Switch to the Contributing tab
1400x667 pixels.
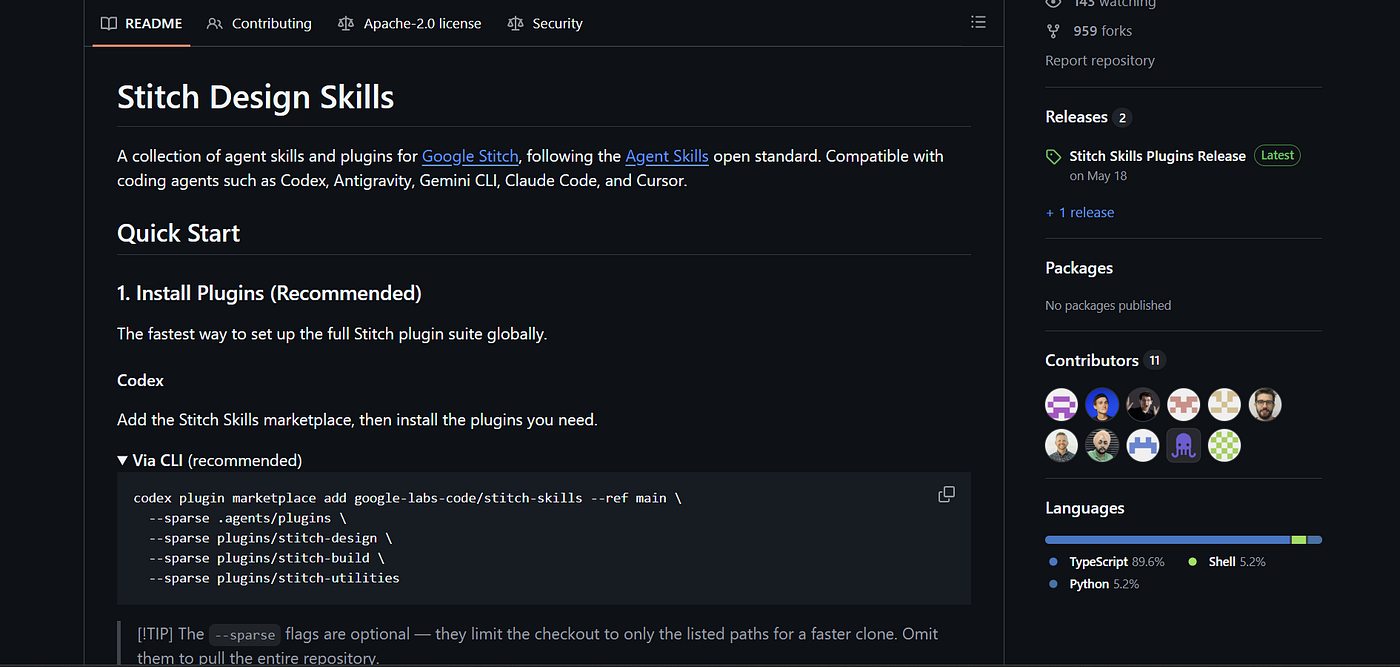click(x=259, y=23)
